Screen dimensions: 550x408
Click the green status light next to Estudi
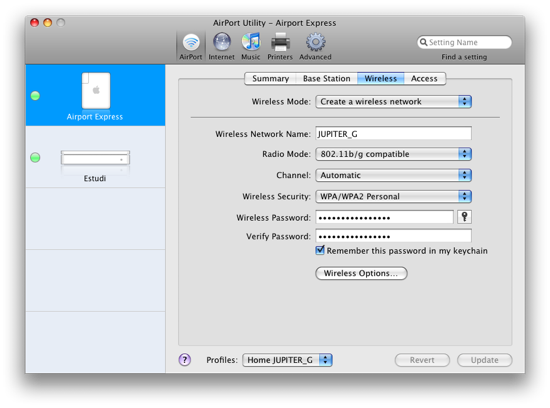point(35,158)
